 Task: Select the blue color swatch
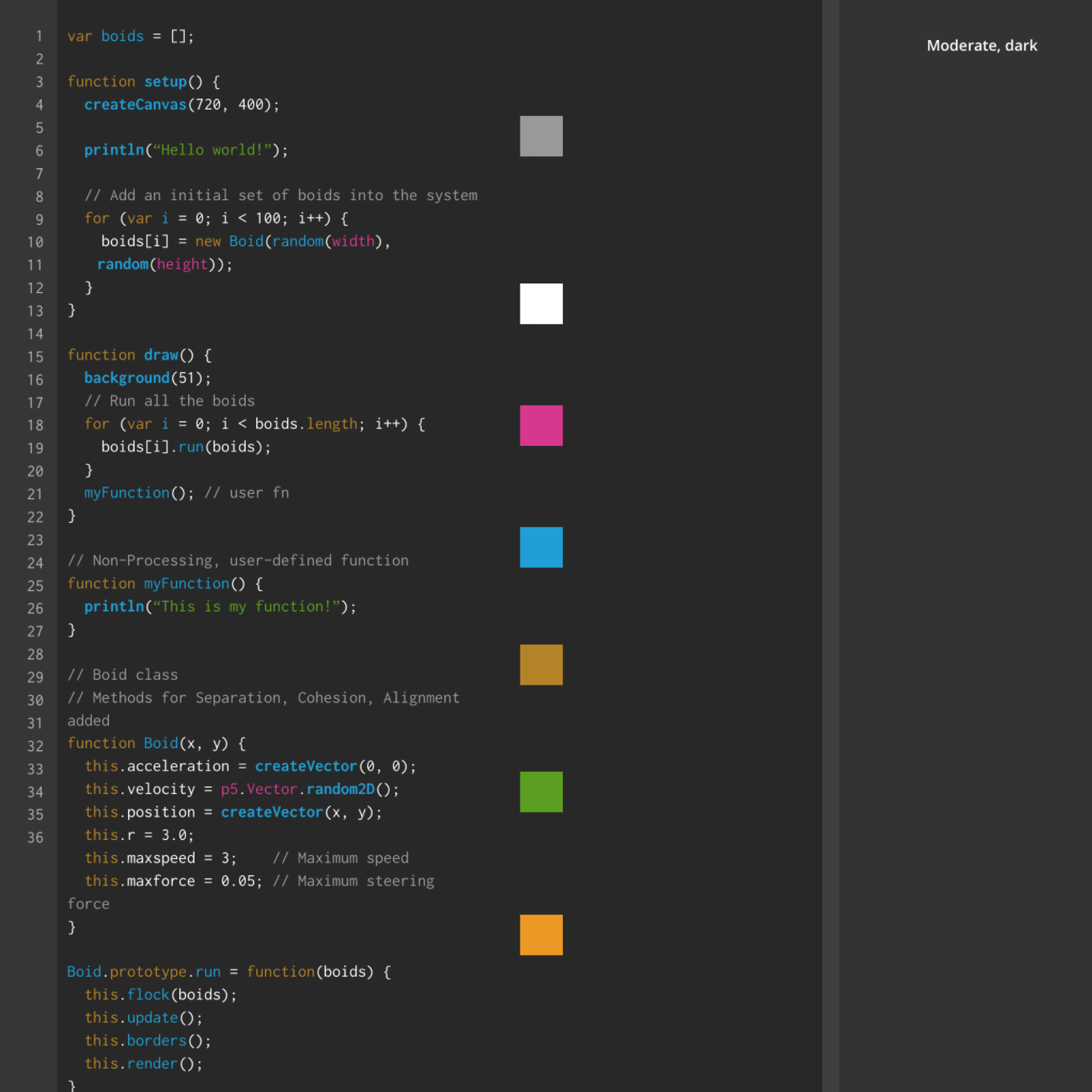point(541,548)
